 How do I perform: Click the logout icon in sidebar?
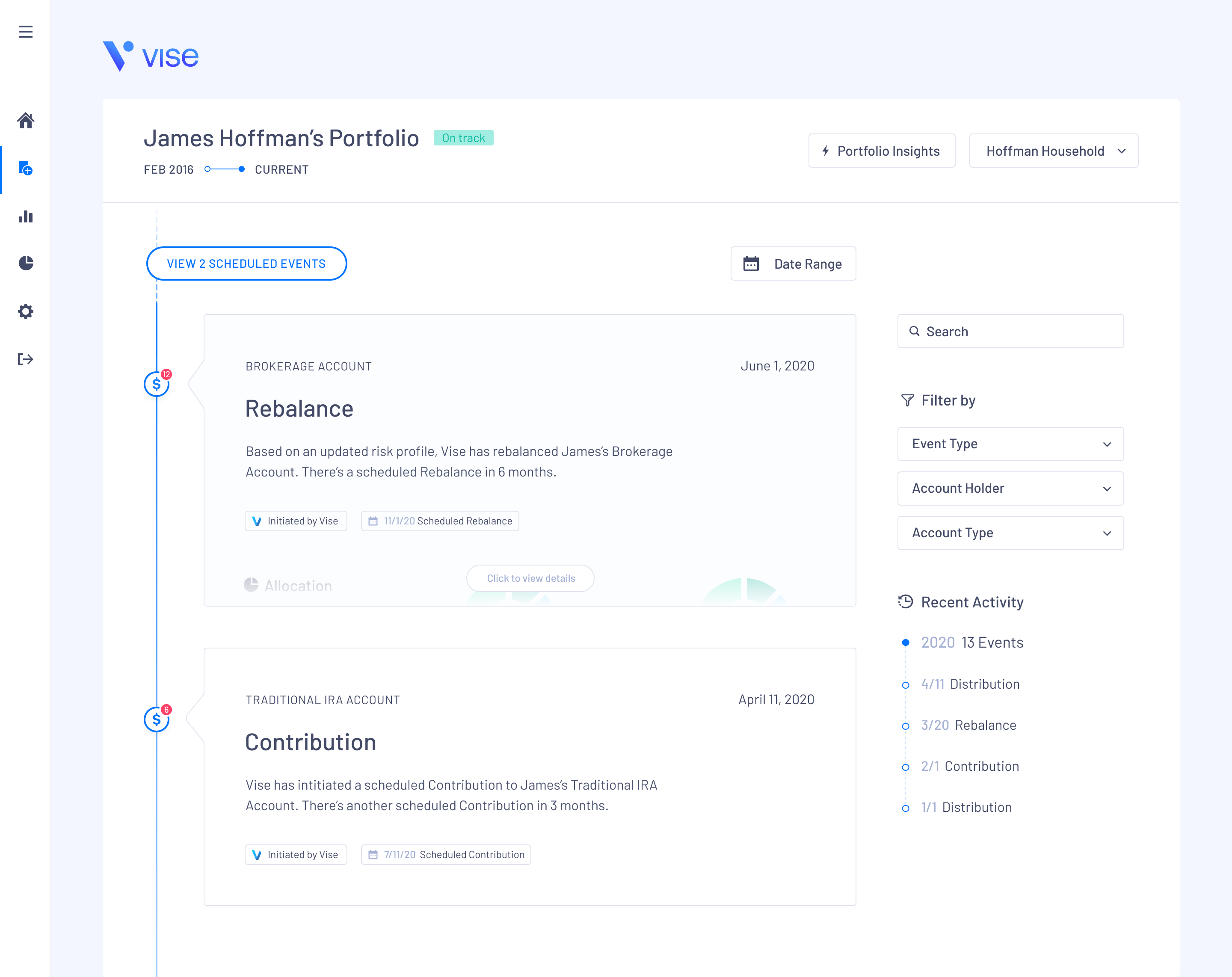pyautogui.click(x=25, y=359)
